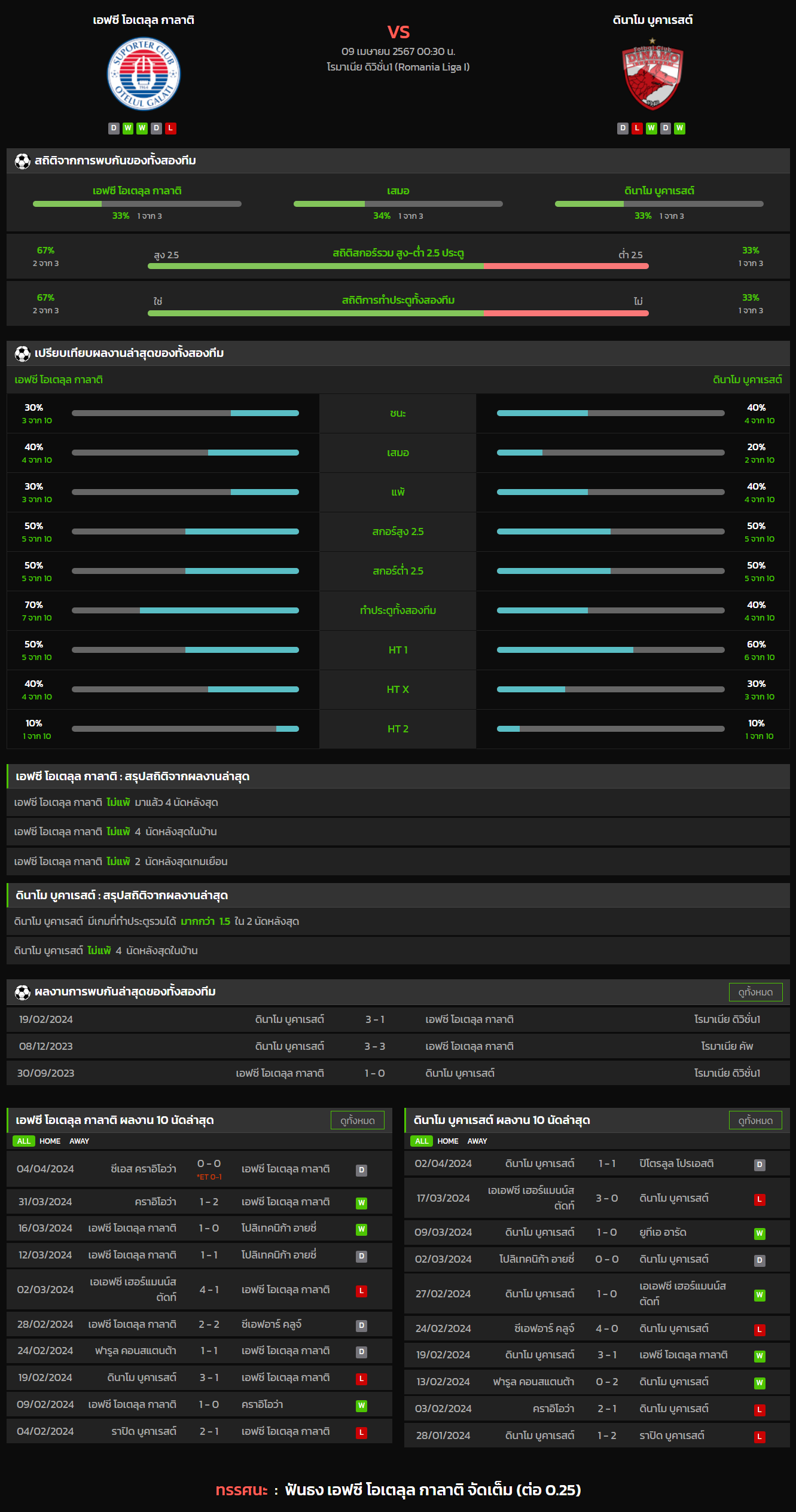Screen dimensions: 796x1512
Task: Click the red L badge under Dinamo crest
Action: (x=637, y=128)
